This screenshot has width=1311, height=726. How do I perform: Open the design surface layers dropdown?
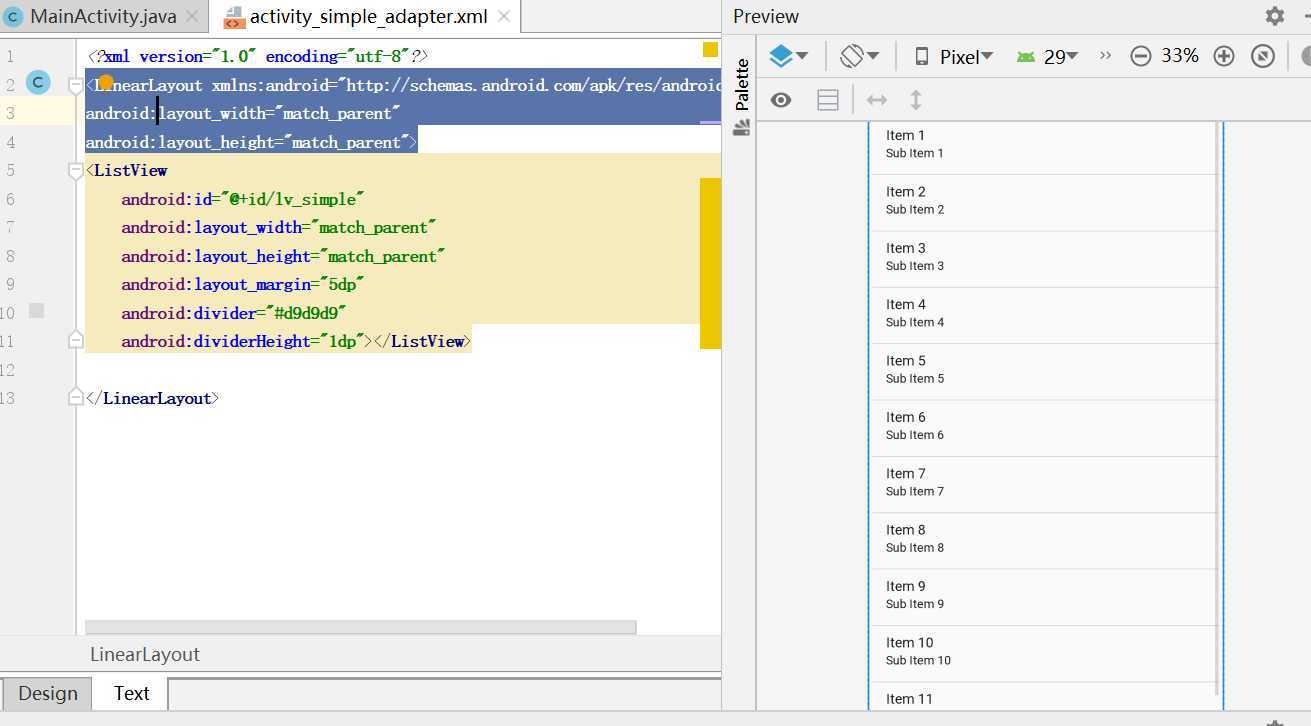click(x=788, y=56)
